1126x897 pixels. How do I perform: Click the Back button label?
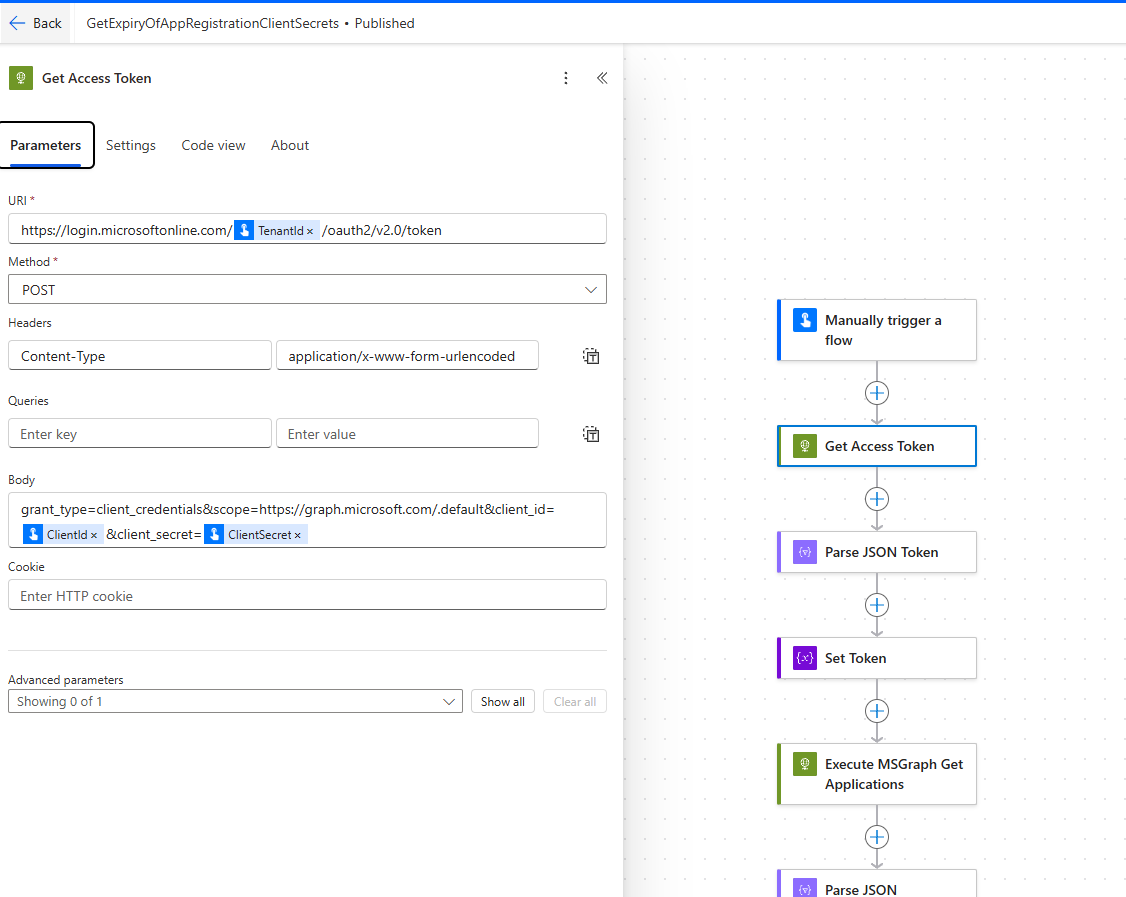(47, 23)
